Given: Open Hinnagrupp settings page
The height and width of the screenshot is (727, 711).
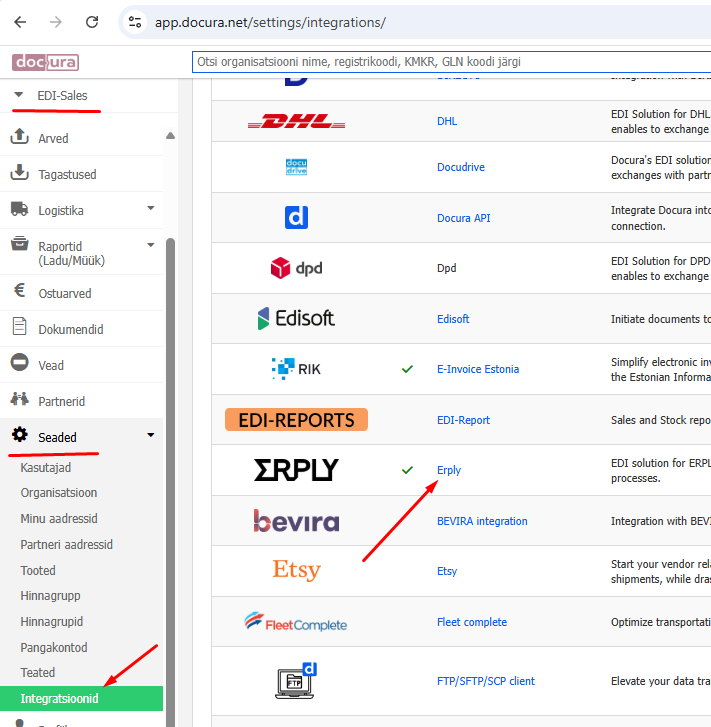Looking at the screenshot, I should click(x=50, y=596).
